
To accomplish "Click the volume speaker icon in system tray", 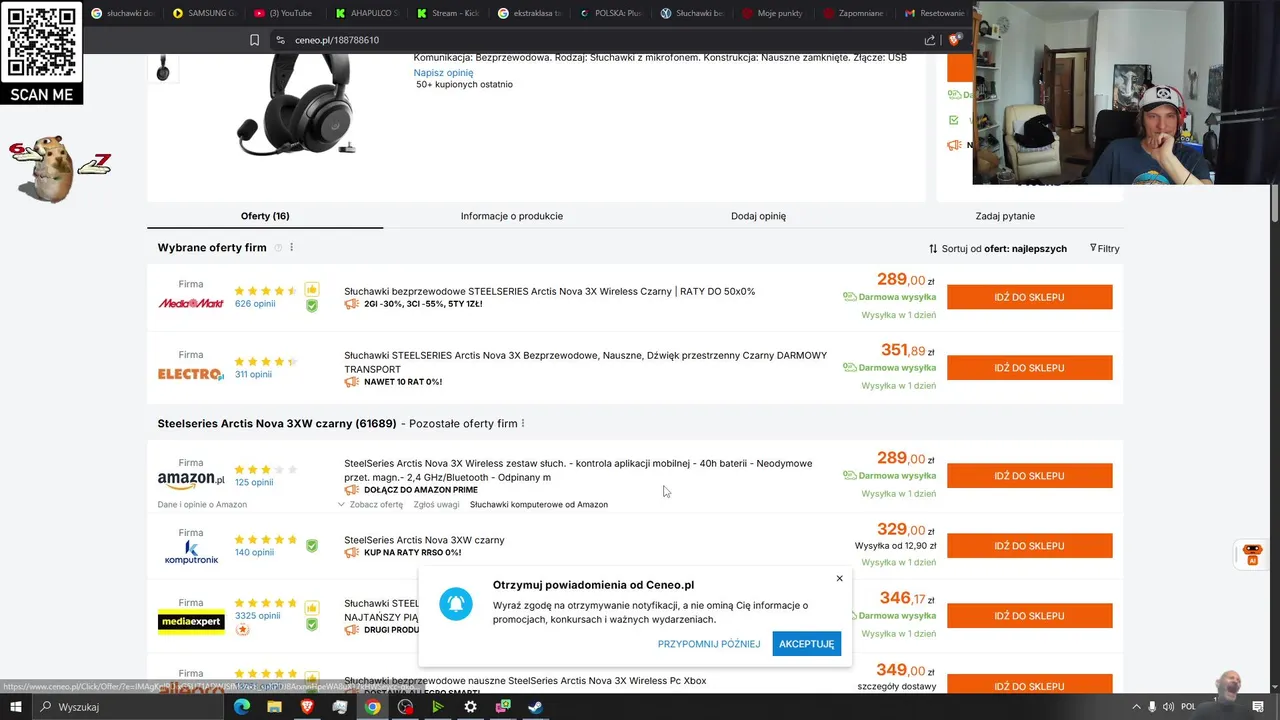I will 1166,707.
